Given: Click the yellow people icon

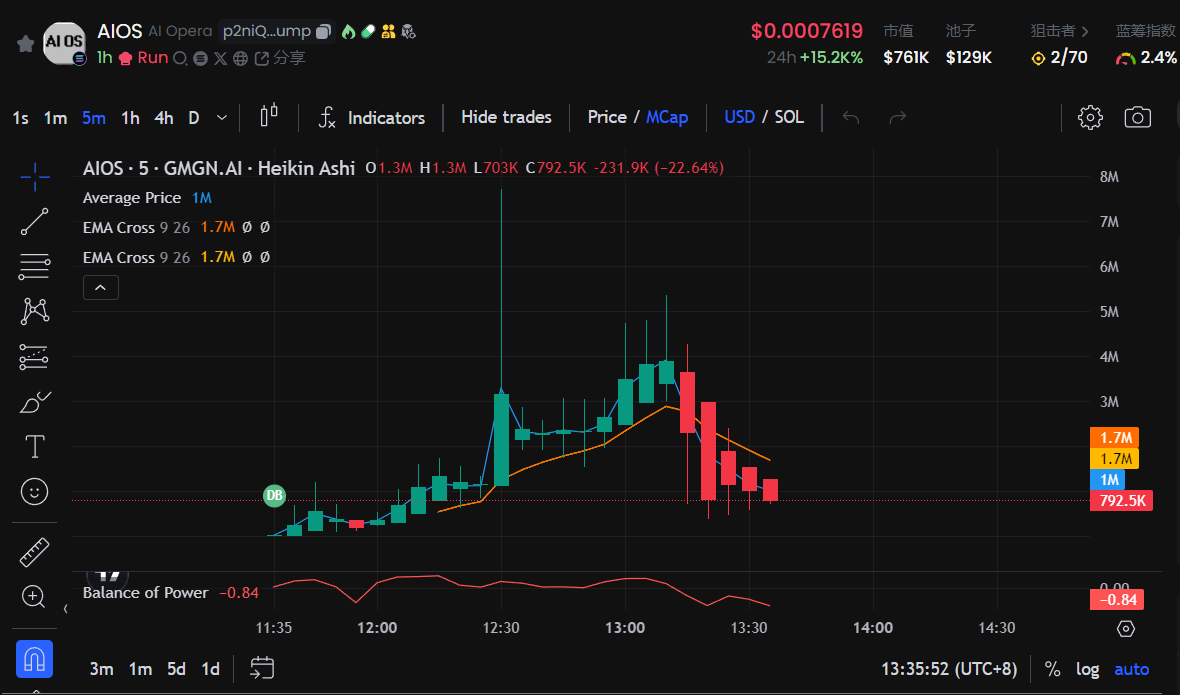Looking at the screenshot, I should 388,32.
